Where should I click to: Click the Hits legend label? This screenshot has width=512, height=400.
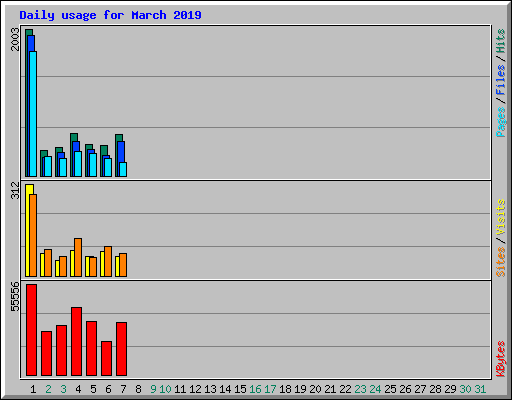(x=501, y=41)
